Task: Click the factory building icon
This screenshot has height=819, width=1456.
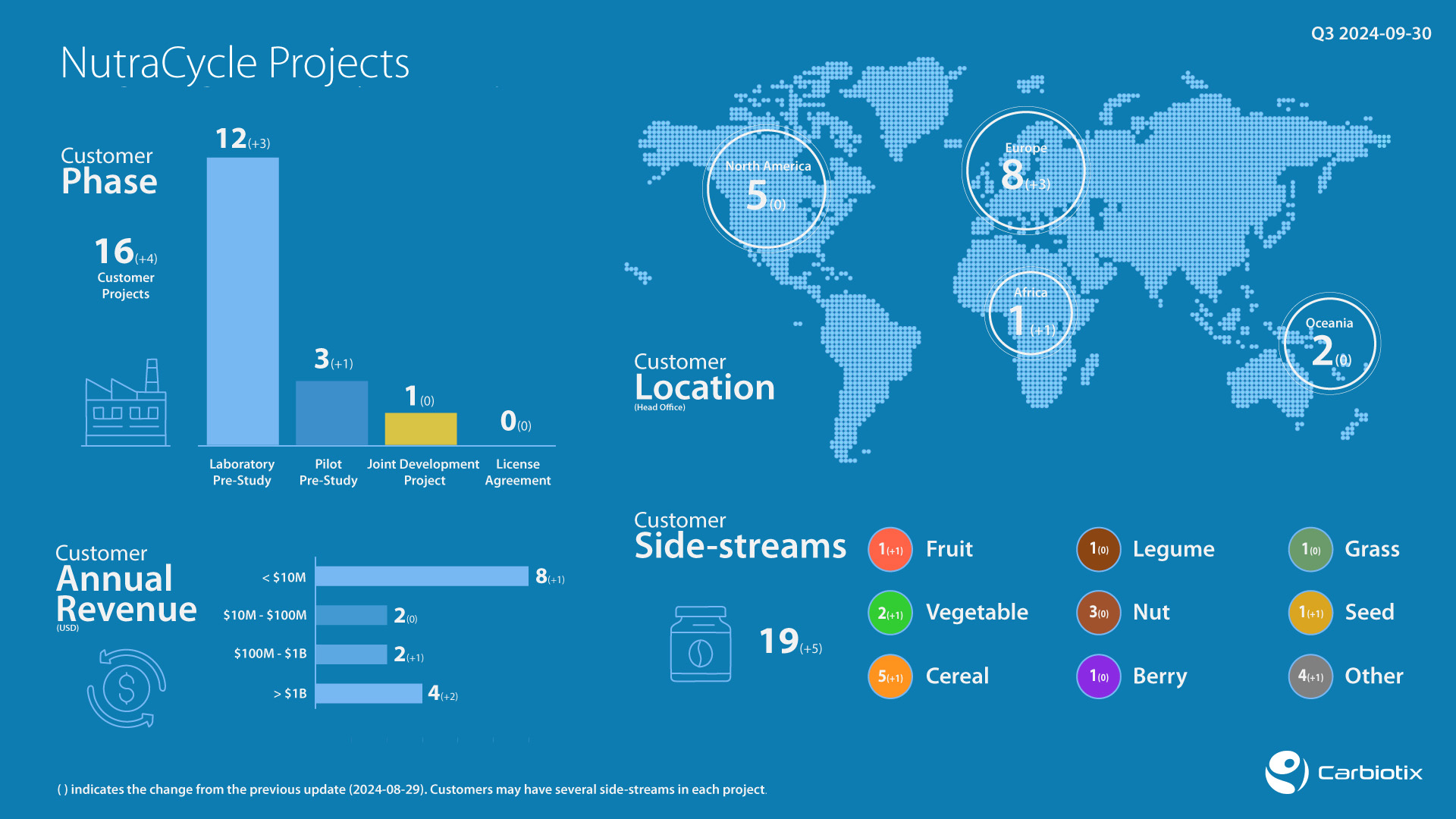Action: tap(126, 403)
